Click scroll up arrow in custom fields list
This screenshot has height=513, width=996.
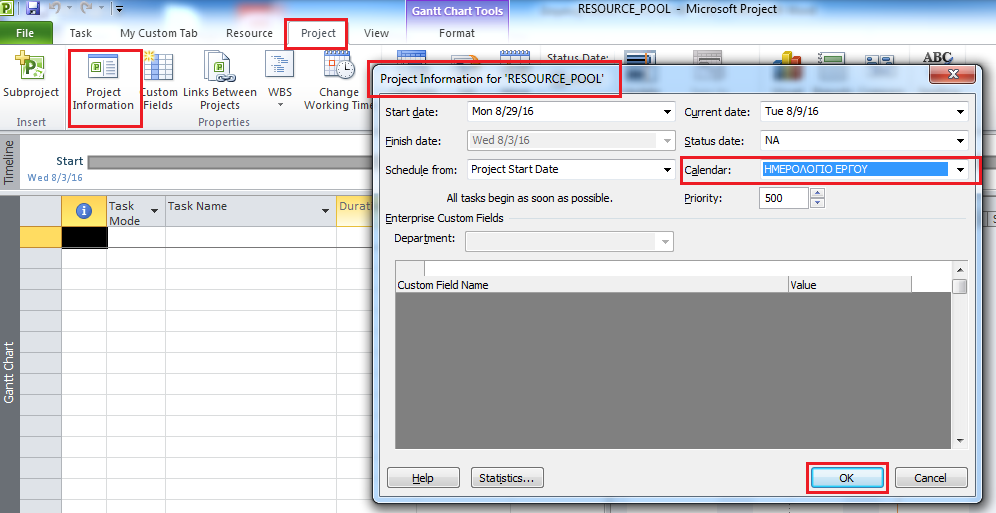tap(960, 270)
